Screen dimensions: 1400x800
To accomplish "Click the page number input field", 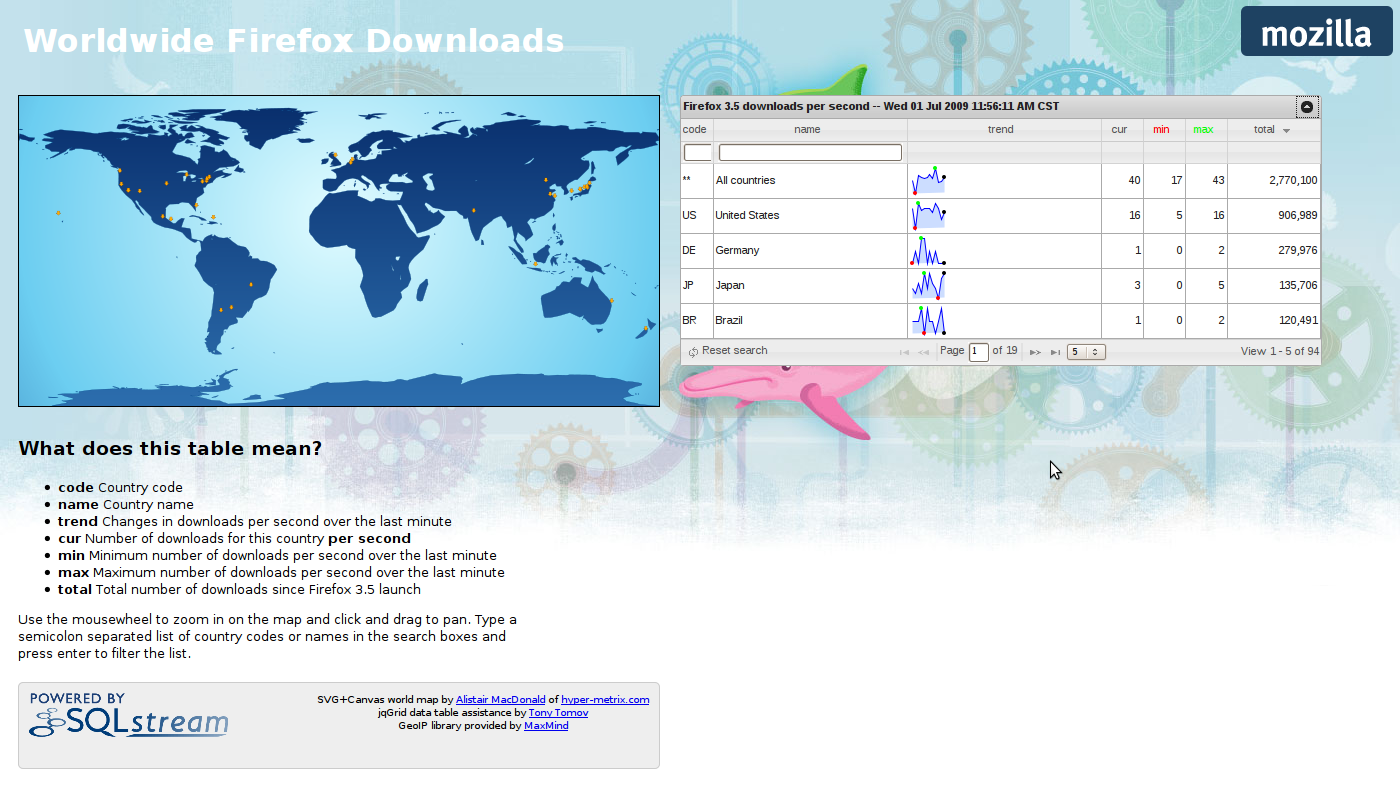I will coord(978,352).
